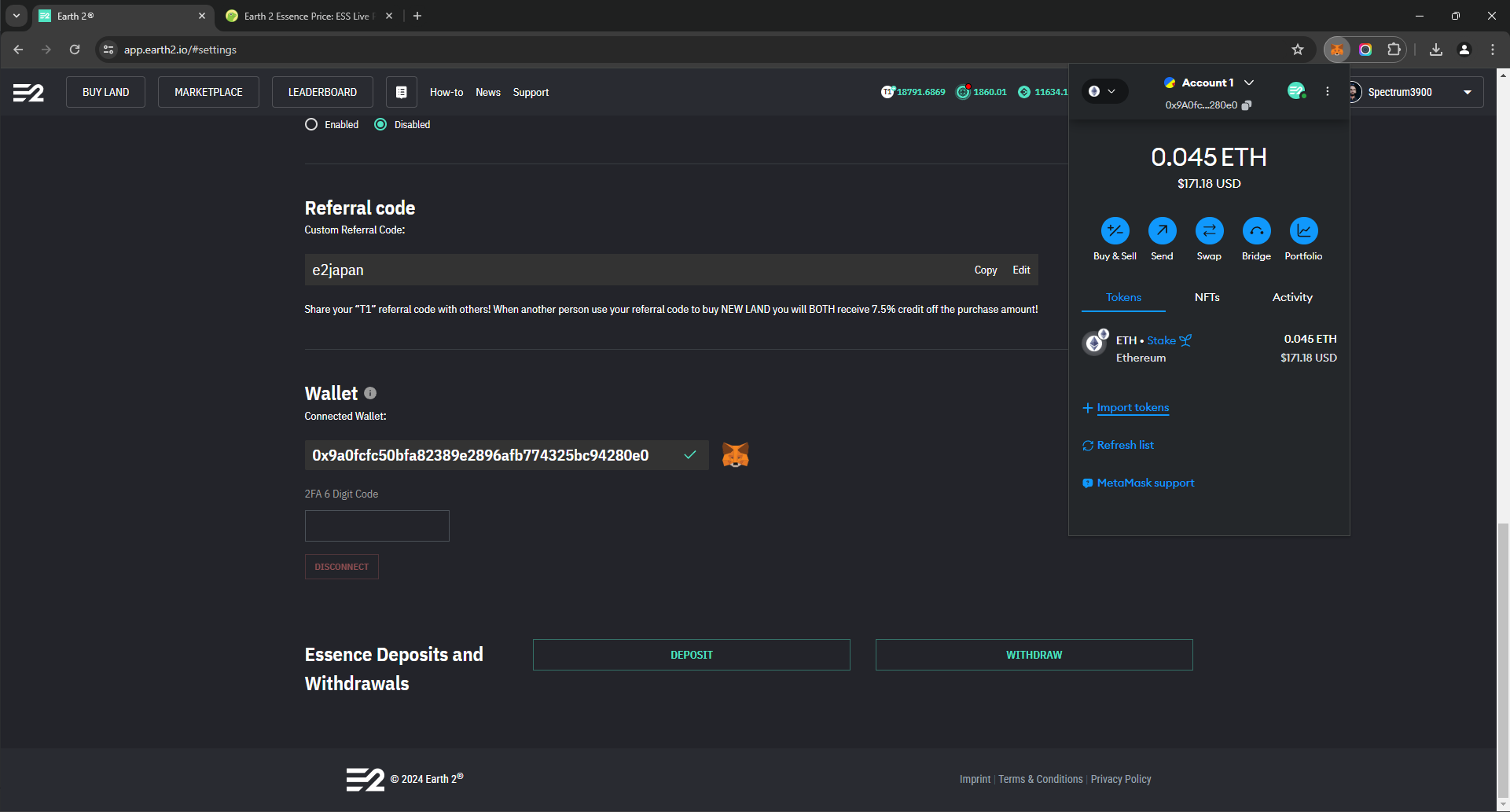Click the Buy & Sell icon
1510x812 pixels.
coord(1115,231)
